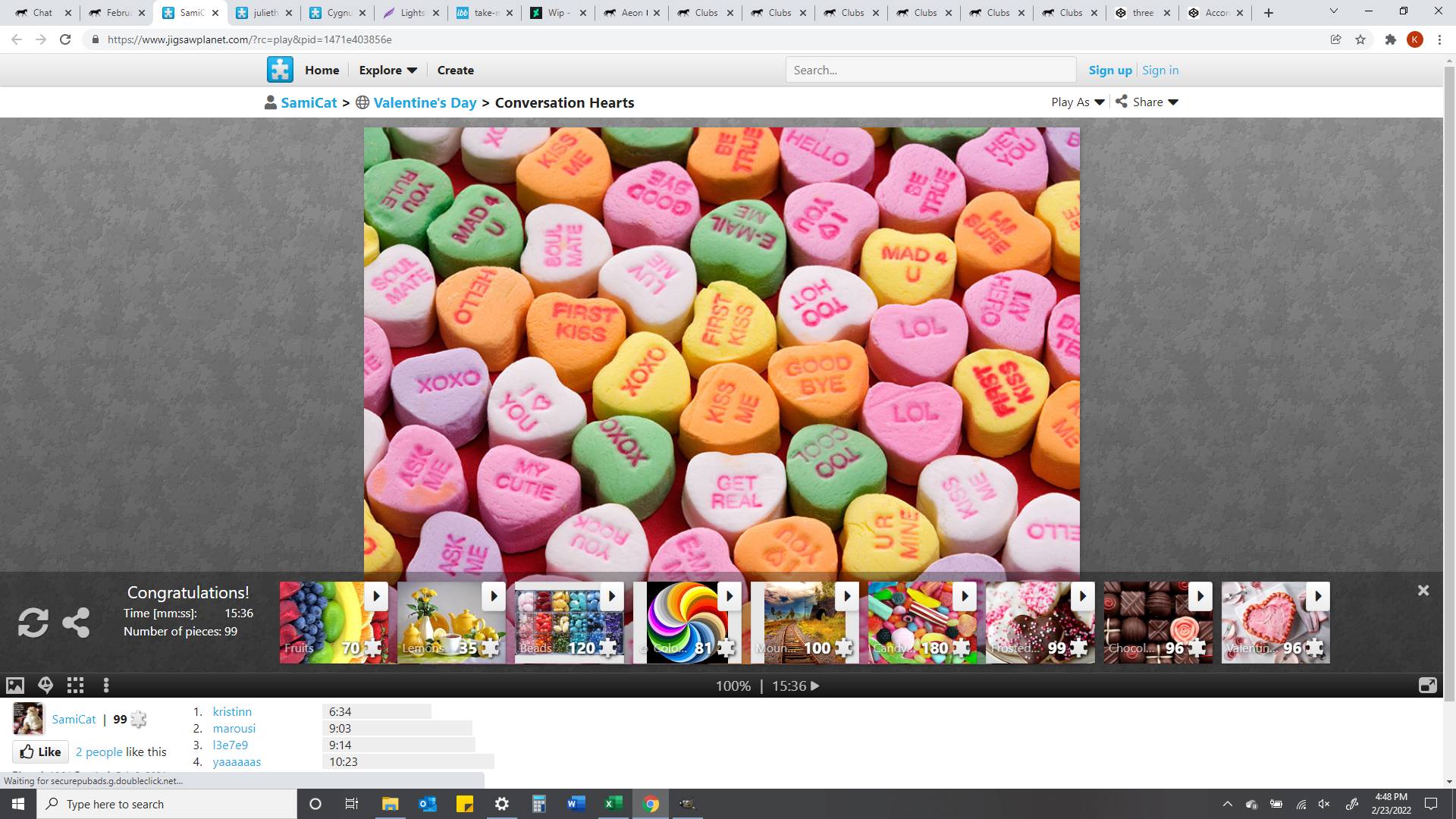The height and width of the screenshot is (819, 1456).
Task: Click the Sign up link
Action: (x=1110, y=70)
